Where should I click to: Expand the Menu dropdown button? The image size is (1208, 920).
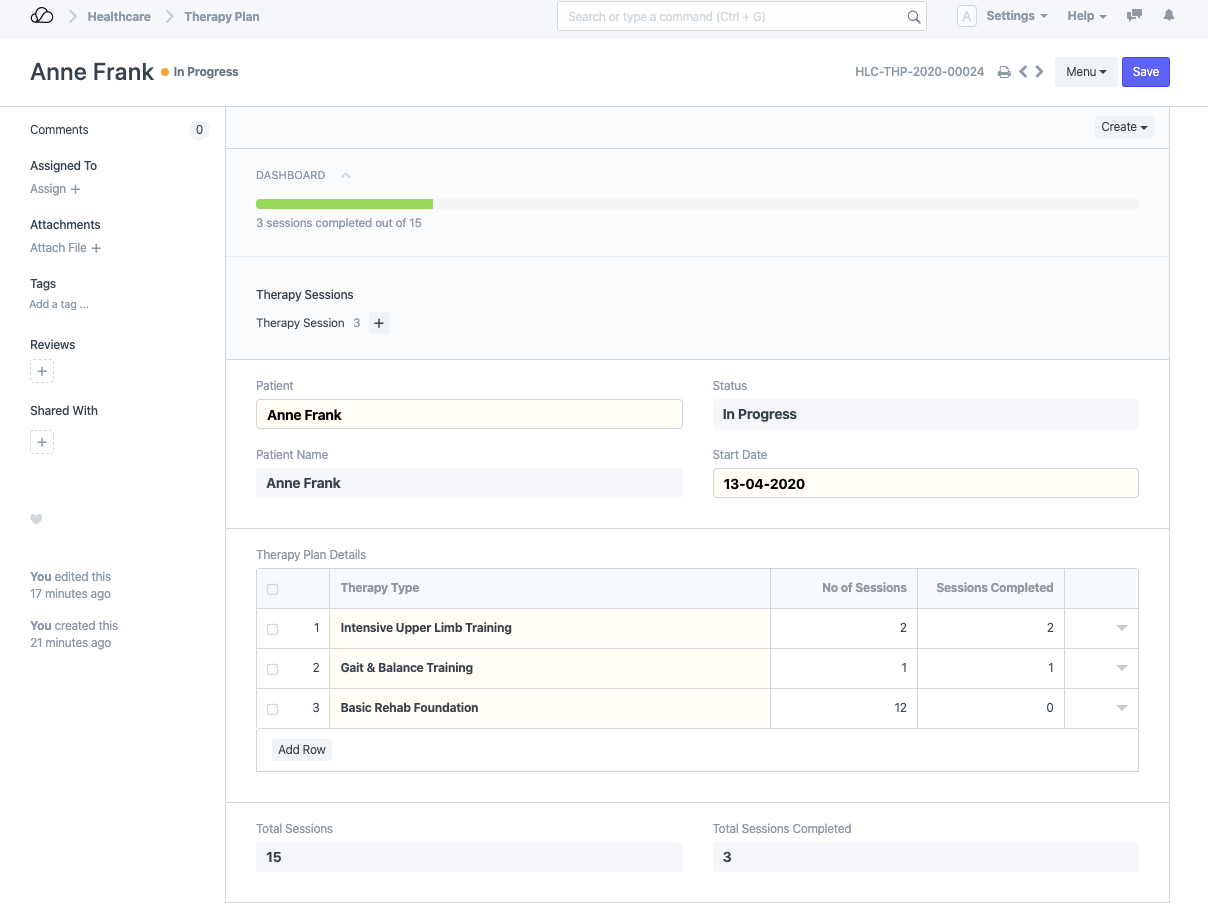pos(1085,72)
